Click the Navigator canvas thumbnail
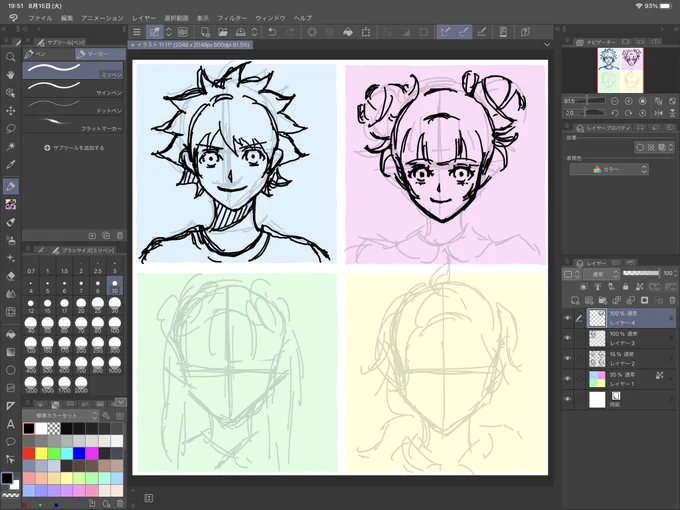This screenshot has width=680, height=510. (x=620, y=70)
